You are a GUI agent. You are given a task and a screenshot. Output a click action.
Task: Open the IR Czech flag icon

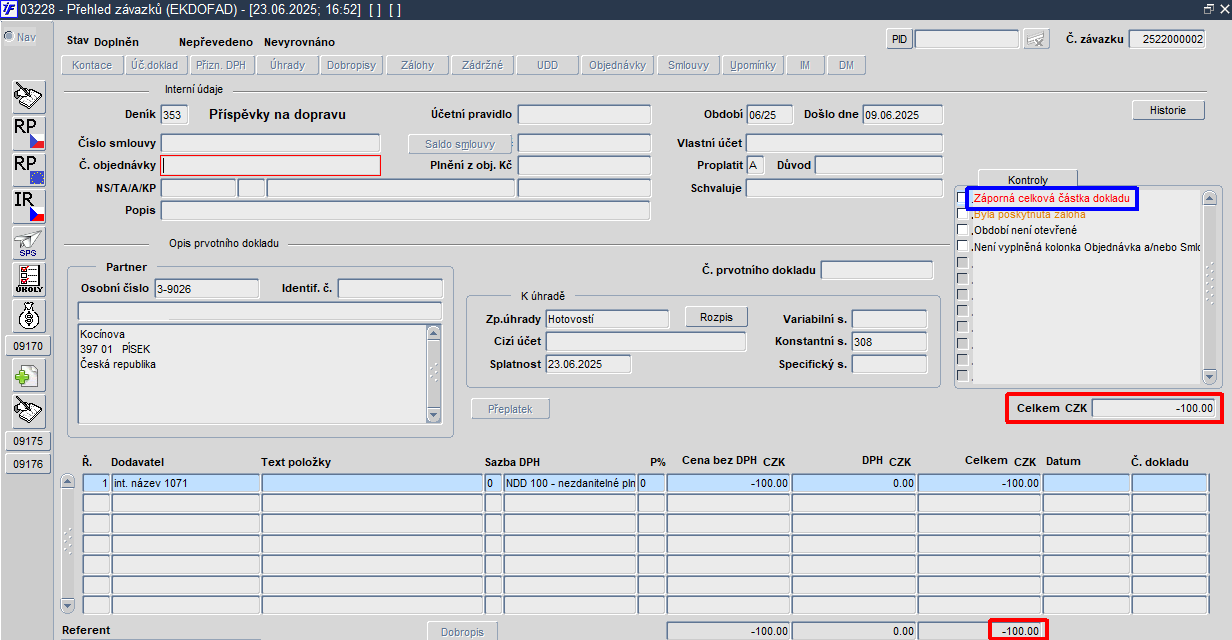[x=29, y=206]
